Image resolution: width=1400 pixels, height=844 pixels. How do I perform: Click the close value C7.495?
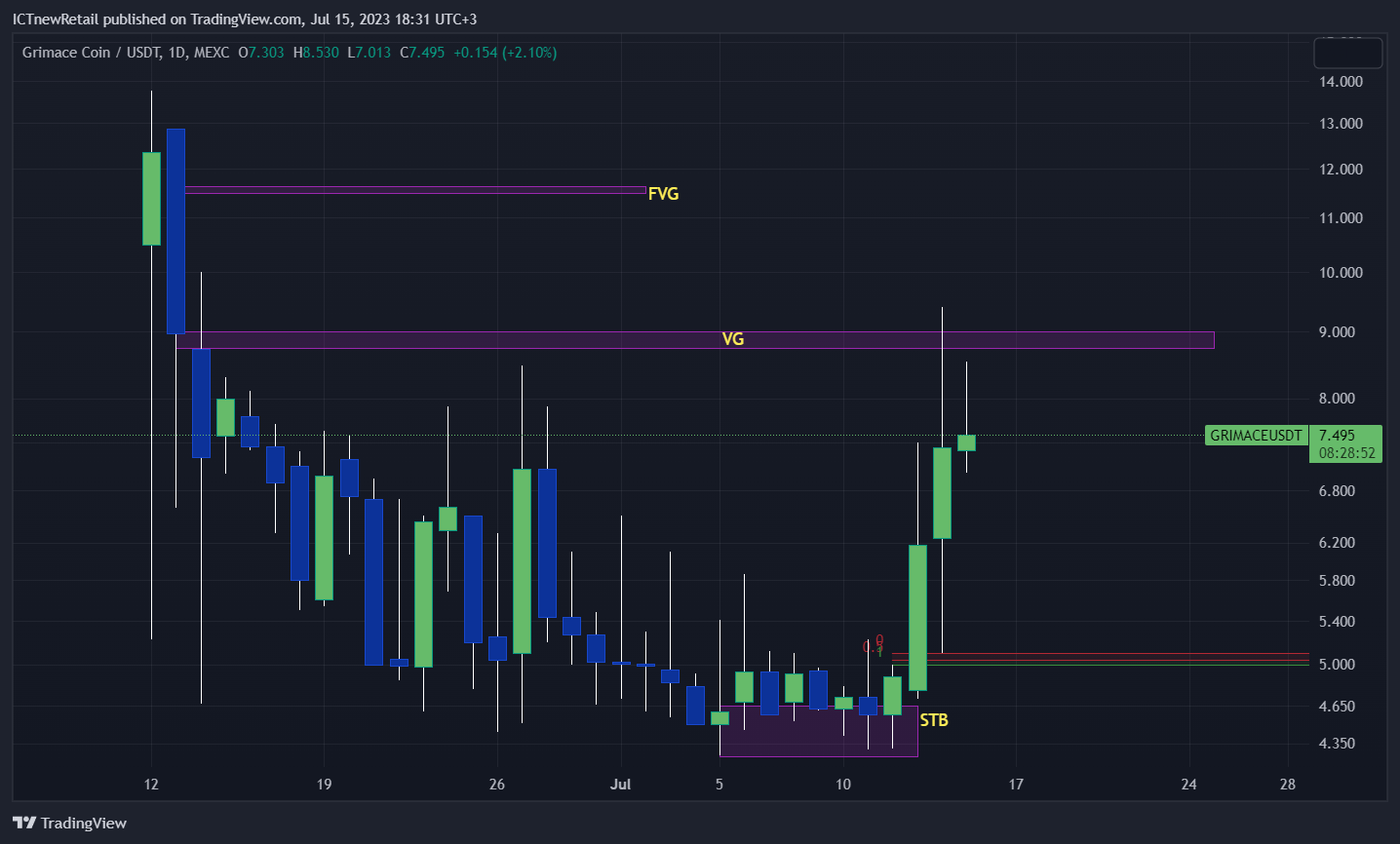point(422,53)
